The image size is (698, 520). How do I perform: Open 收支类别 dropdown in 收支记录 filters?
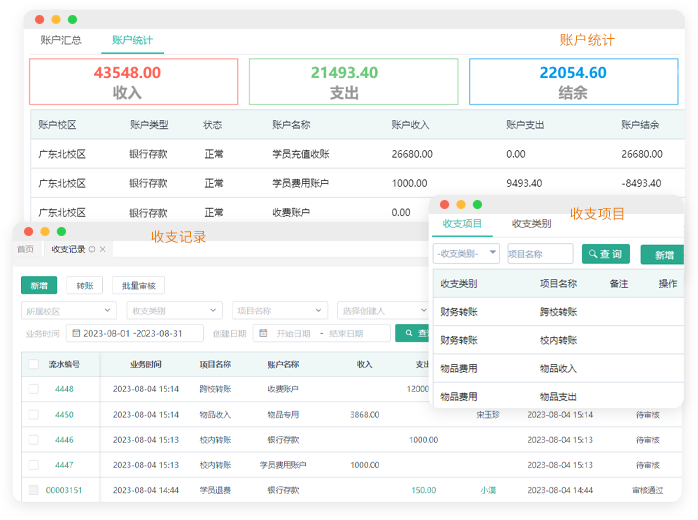point(174,311)
